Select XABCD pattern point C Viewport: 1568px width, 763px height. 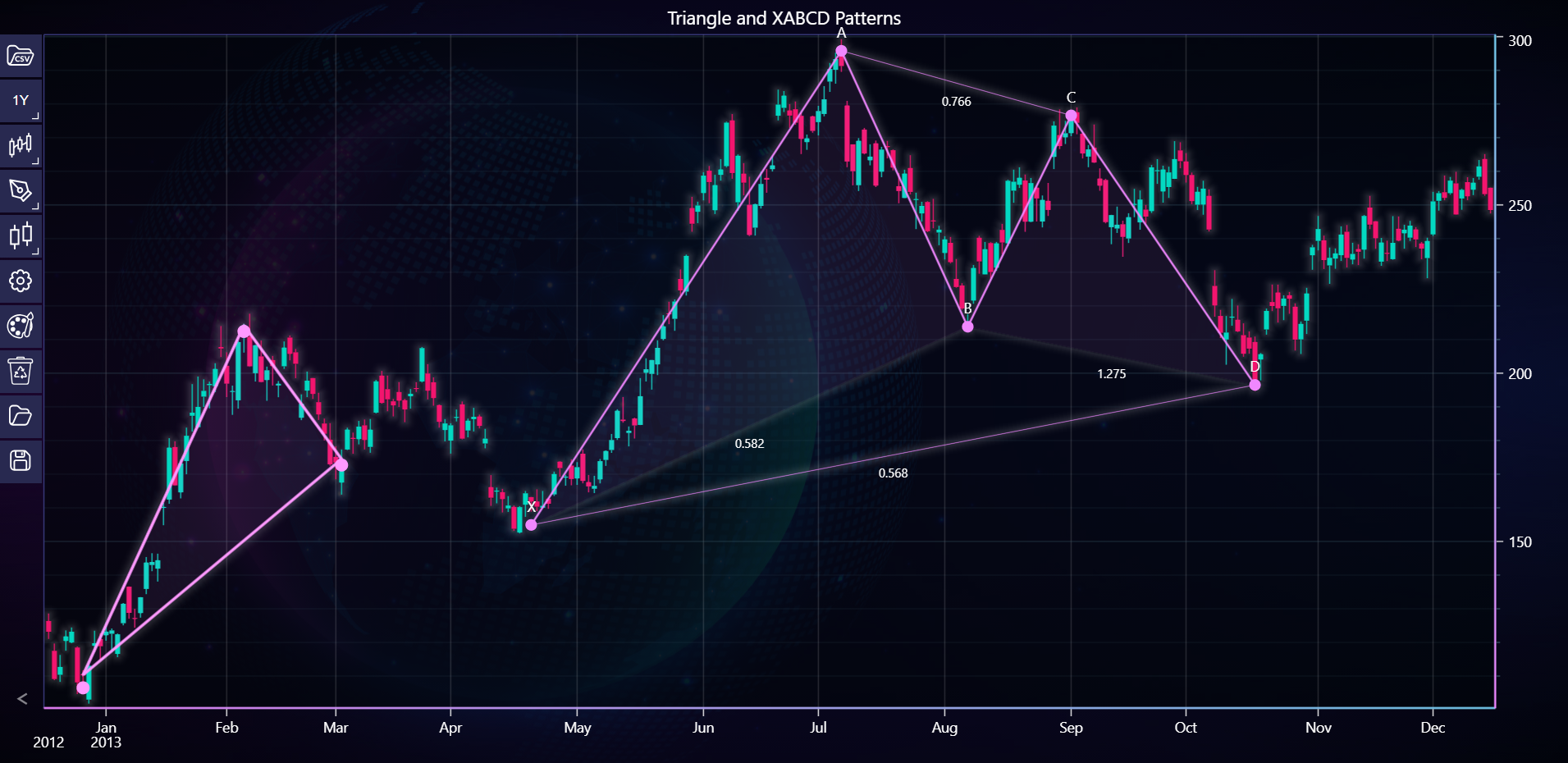coord(1071,116)
